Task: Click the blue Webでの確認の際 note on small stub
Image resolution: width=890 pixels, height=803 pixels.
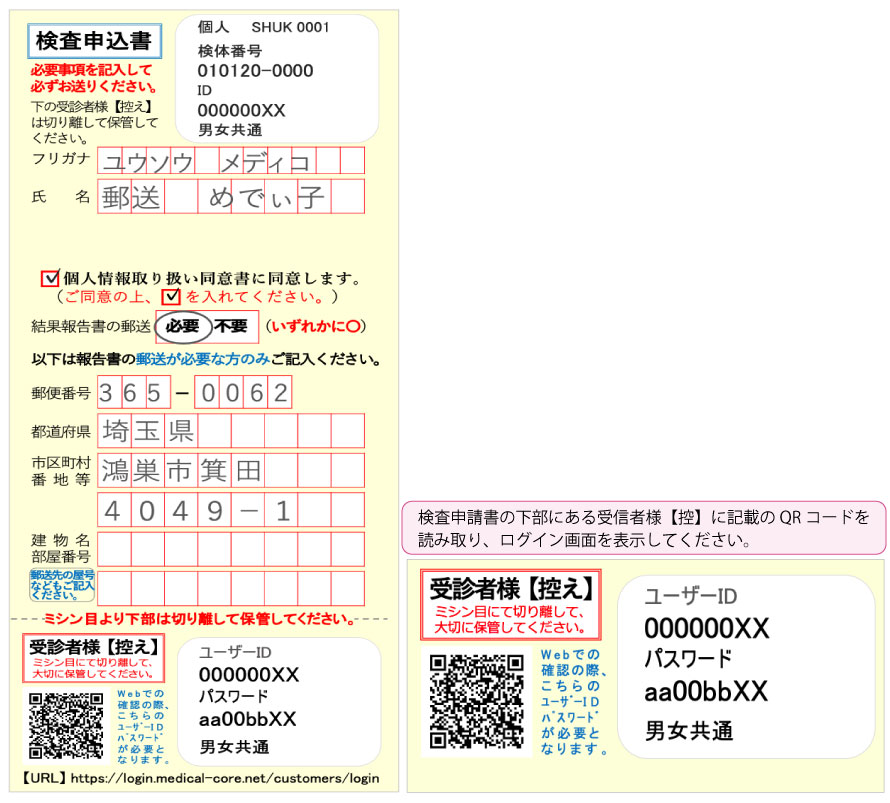Action: (x=142, y=727)
